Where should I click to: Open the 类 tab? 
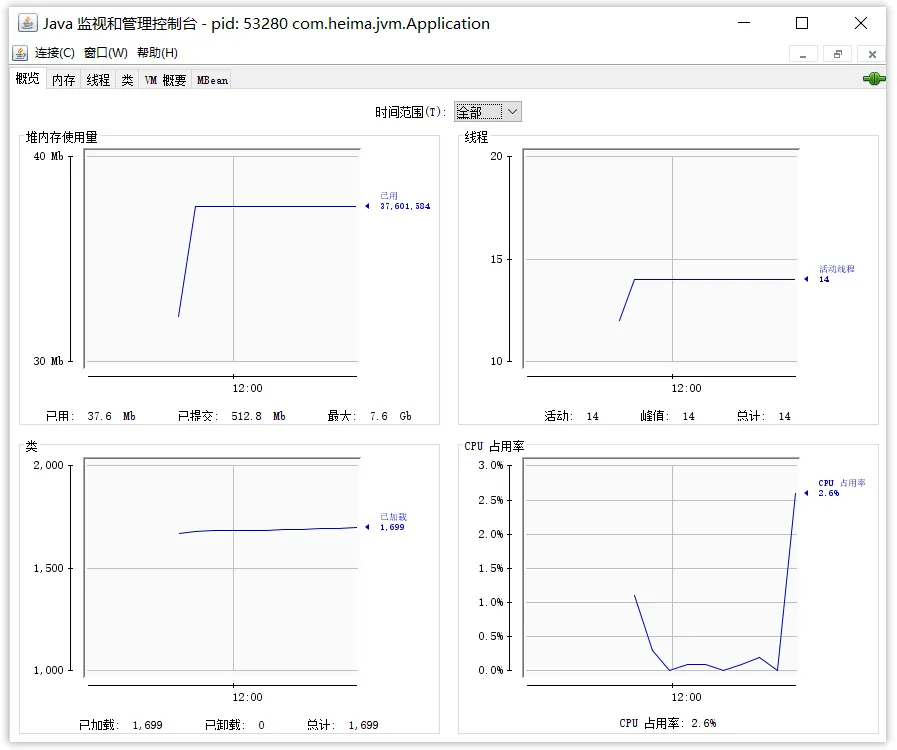tap(127, 80)
